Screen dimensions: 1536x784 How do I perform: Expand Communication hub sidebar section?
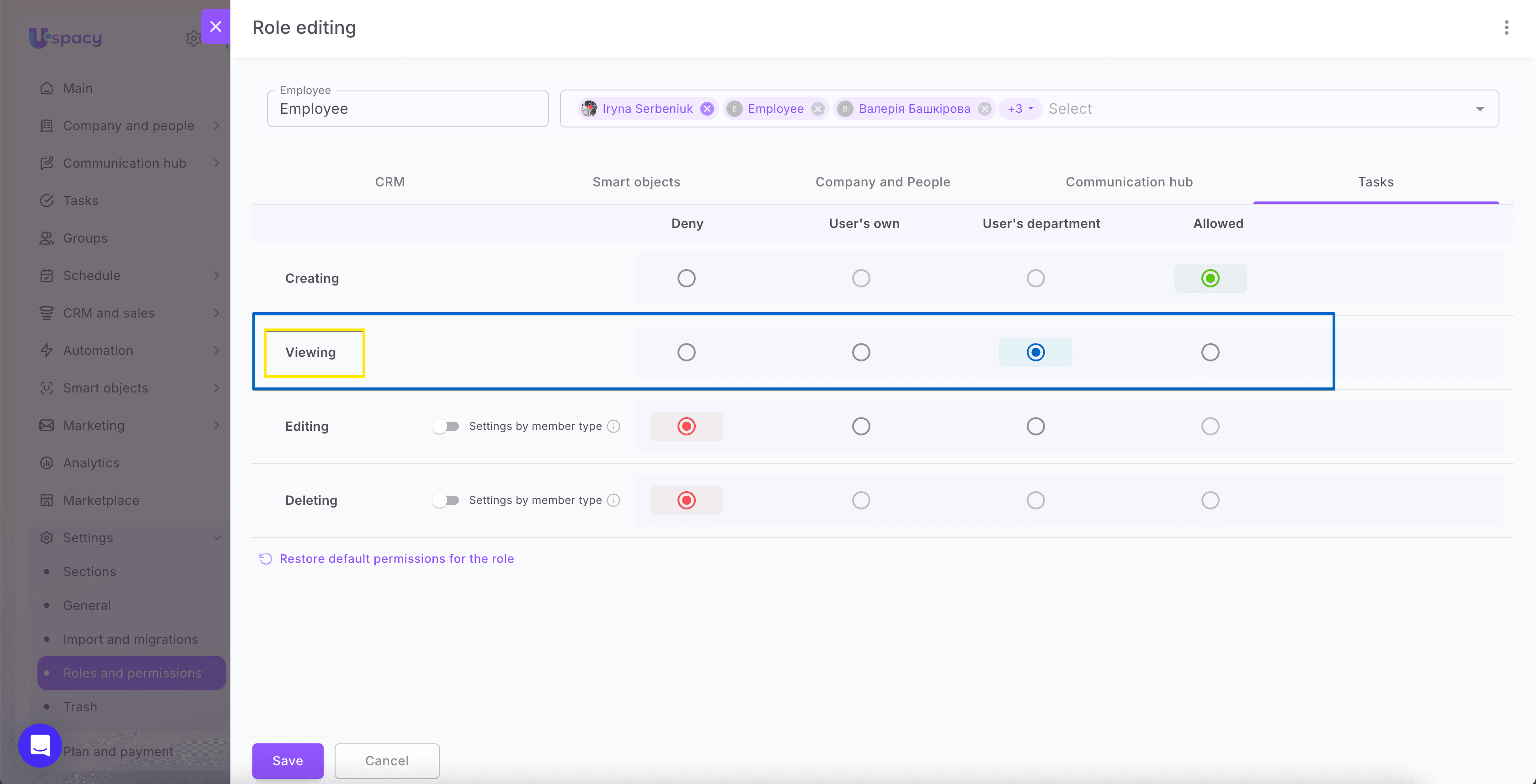(216, 163)
